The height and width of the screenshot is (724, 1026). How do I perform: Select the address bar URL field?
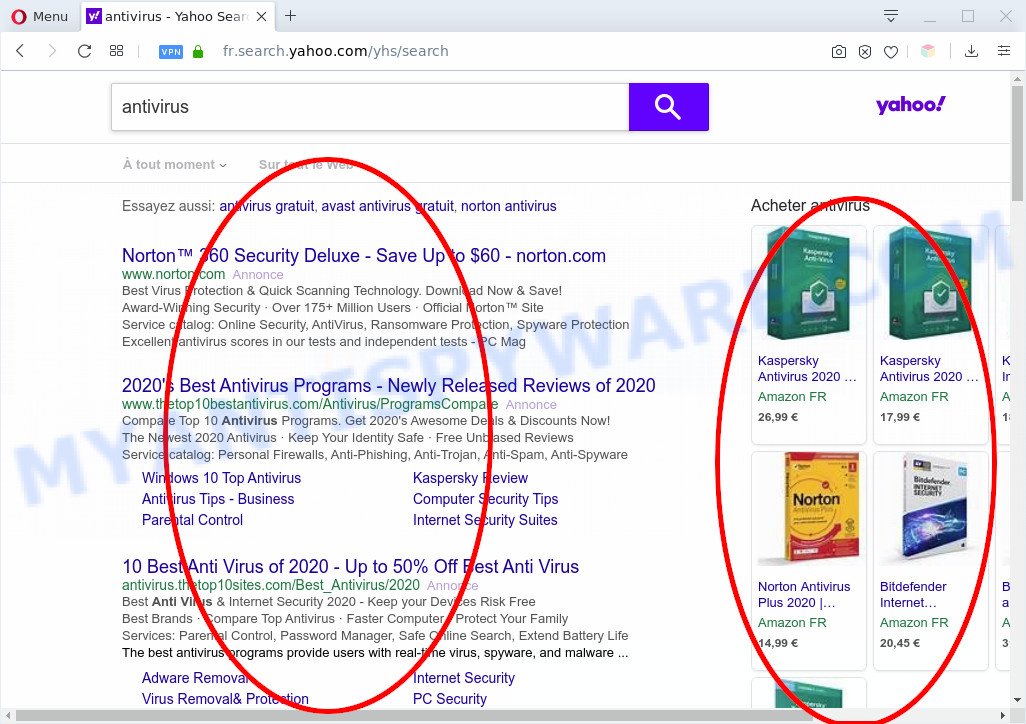pos(336,51)
